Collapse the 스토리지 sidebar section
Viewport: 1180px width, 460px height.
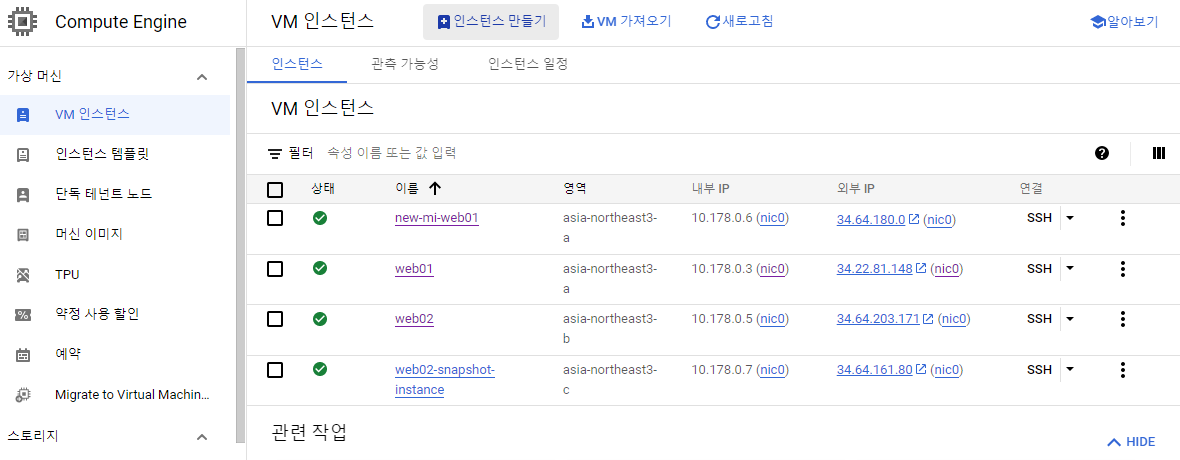pyautogui.click(x=202, y=437)
